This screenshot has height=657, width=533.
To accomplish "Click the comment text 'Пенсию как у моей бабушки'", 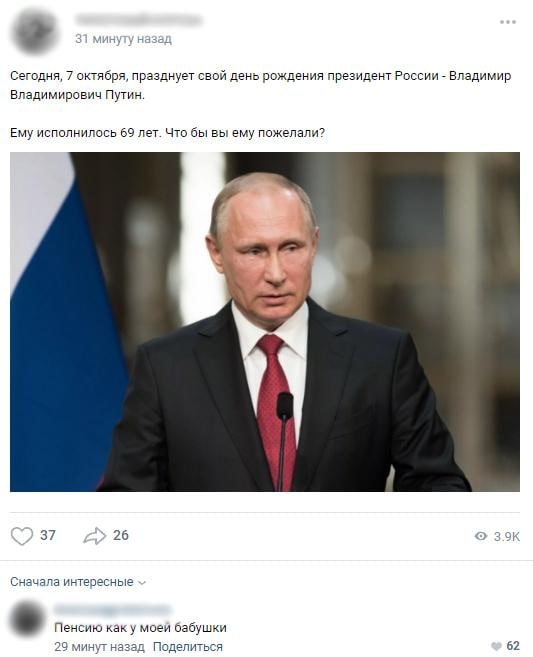I will [140, 628].
